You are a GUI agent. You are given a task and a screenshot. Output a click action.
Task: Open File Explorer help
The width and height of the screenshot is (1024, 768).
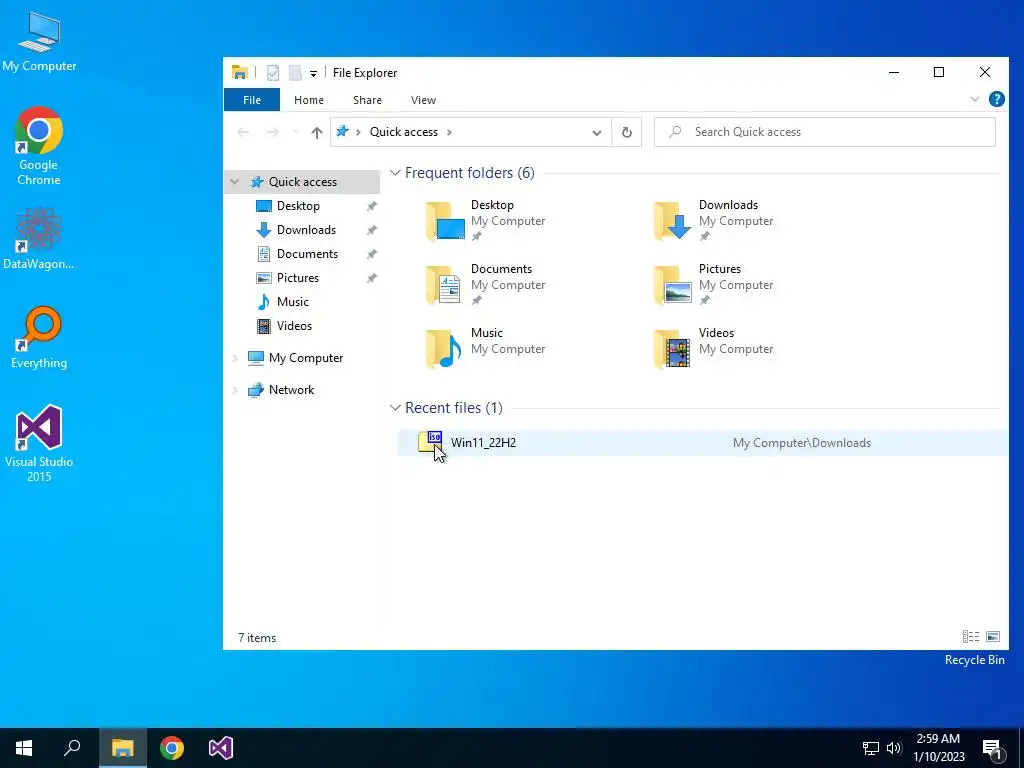(997, 99)
